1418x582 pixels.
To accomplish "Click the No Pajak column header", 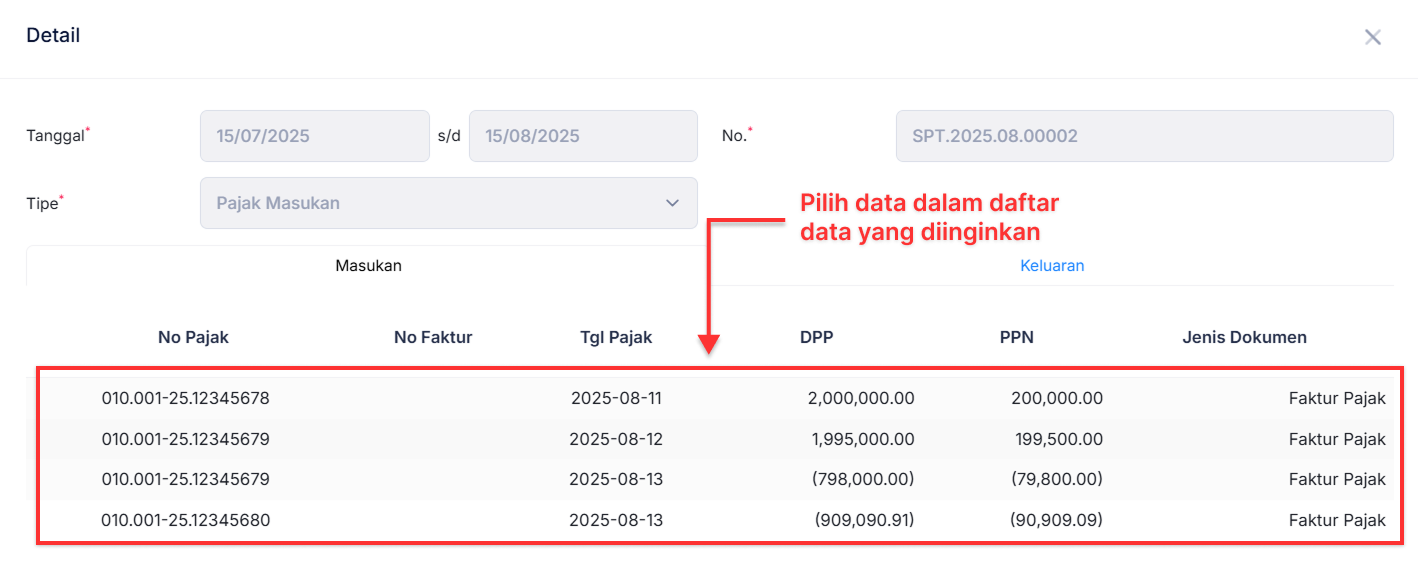I will point(193,337).
